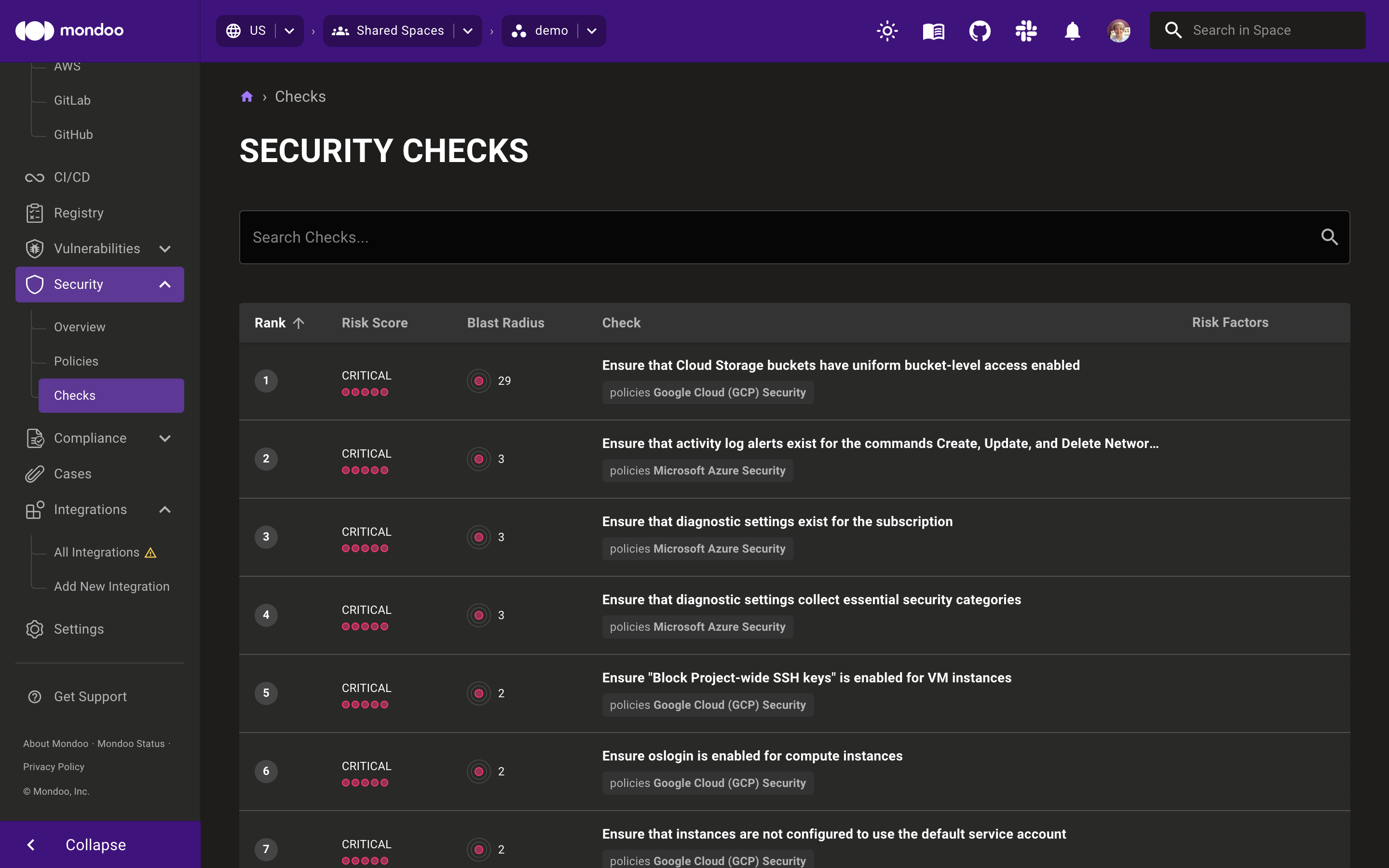Image resolution: width=1389 pixels, height=868 pixels.
Task: Click rank 3 critical risk dots
Action: (x=365, y=548)
